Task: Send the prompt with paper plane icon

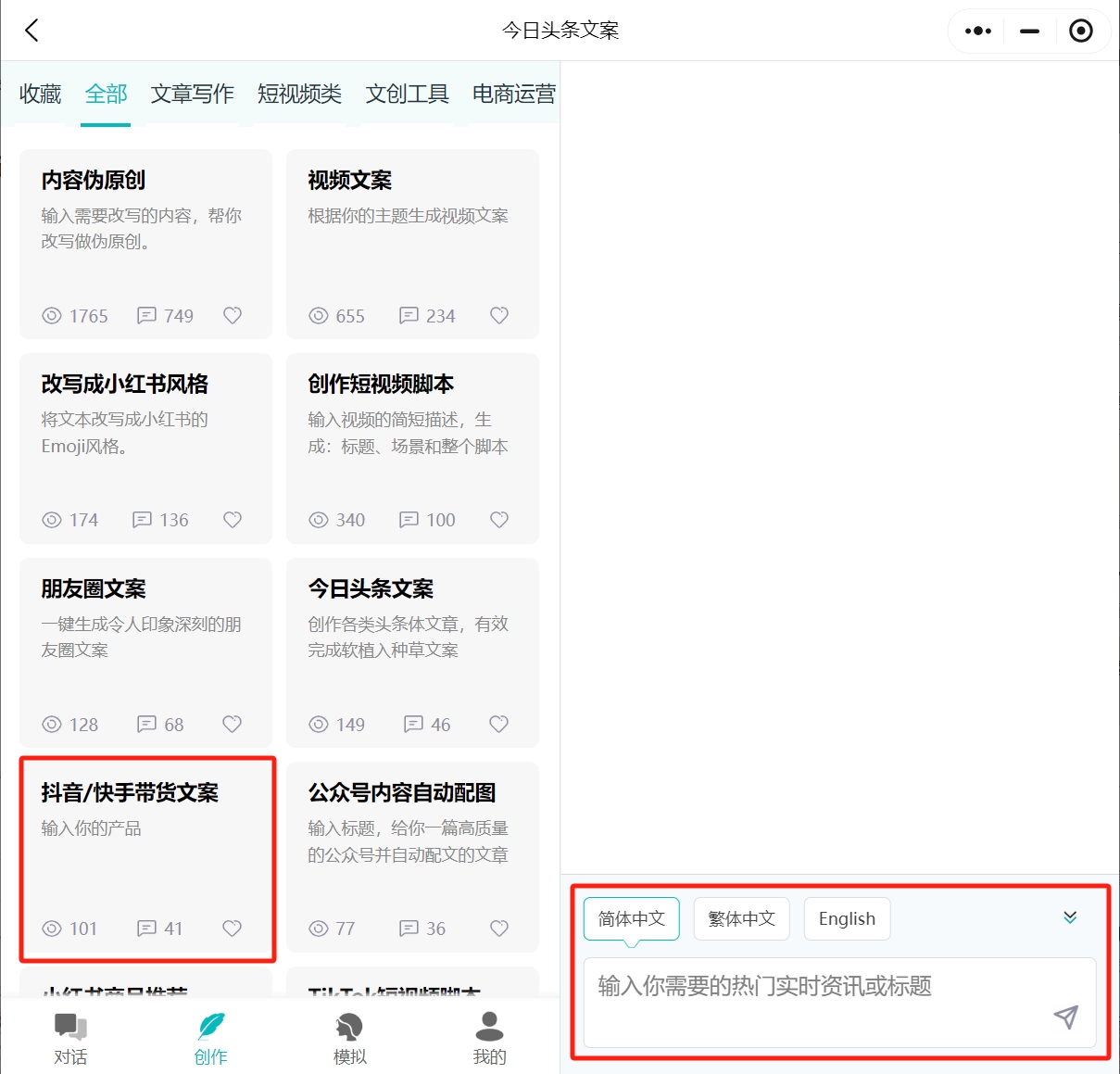Action: click(1066, 1017)
